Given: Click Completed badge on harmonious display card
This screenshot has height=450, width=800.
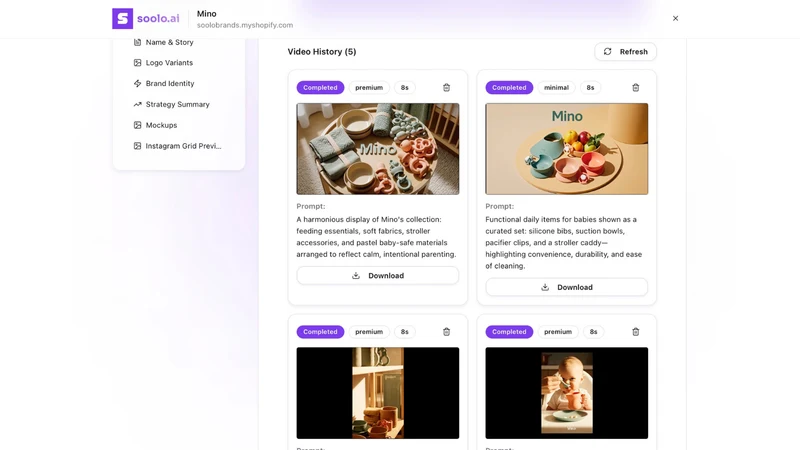Looking at the screenshot, I should coord(320,88).
